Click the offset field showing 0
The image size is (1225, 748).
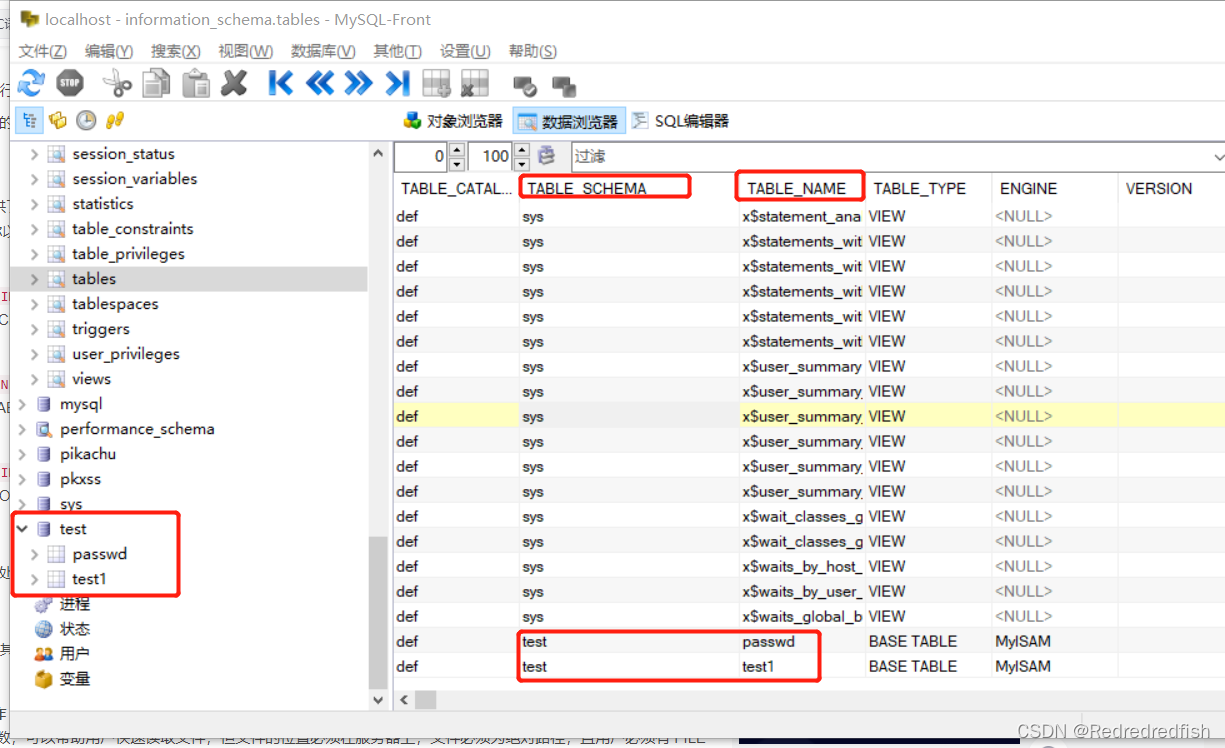pos(422,156)
